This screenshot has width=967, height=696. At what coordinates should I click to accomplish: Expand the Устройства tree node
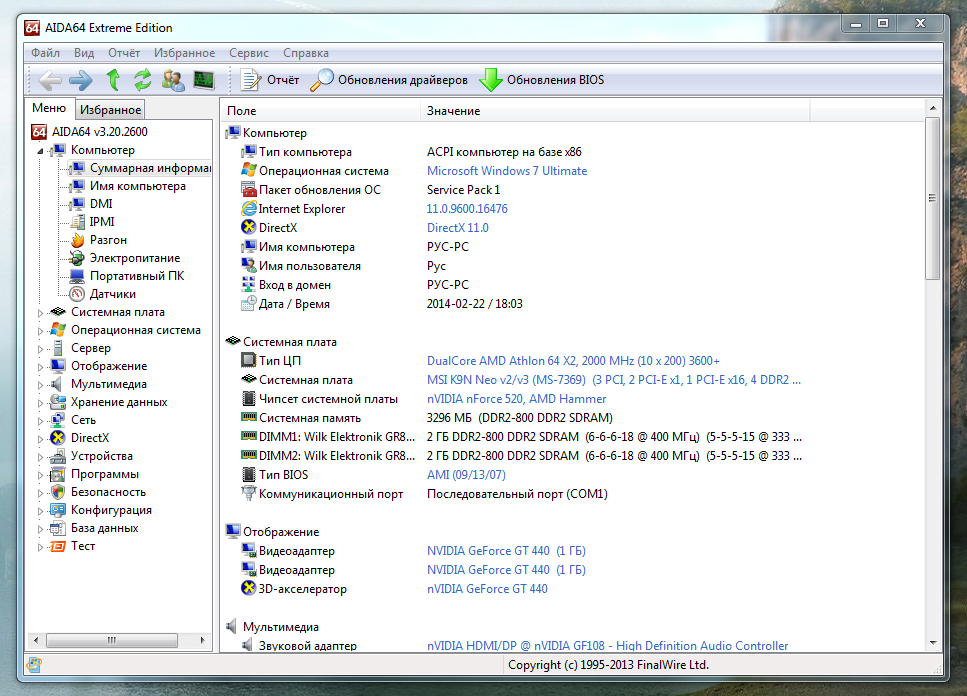pos(41,457)
